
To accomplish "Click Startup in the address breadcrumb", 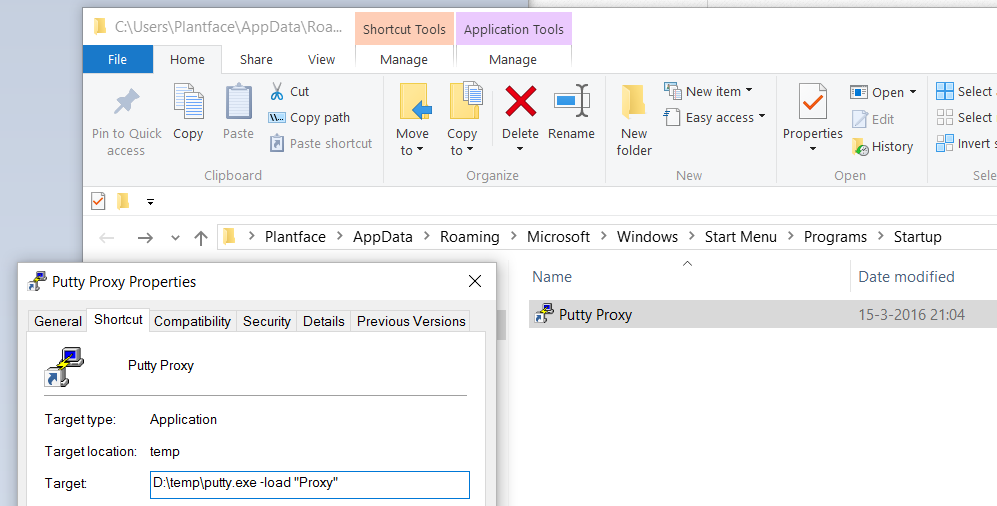I will click(x=918, y=237).
